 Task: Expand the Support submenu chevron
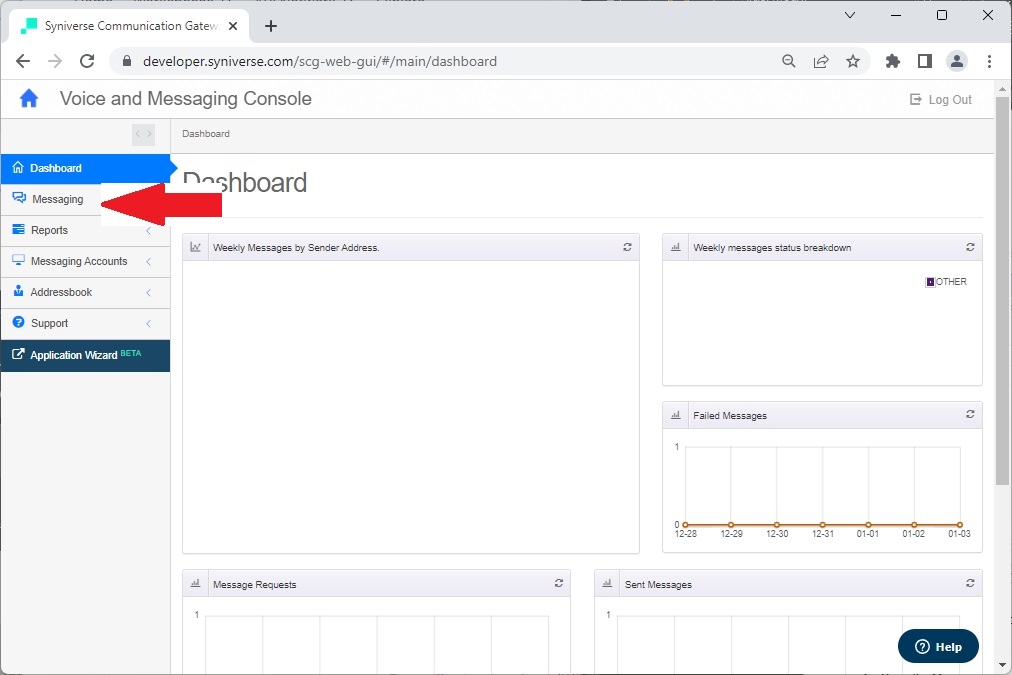click(x=148, y=323)
